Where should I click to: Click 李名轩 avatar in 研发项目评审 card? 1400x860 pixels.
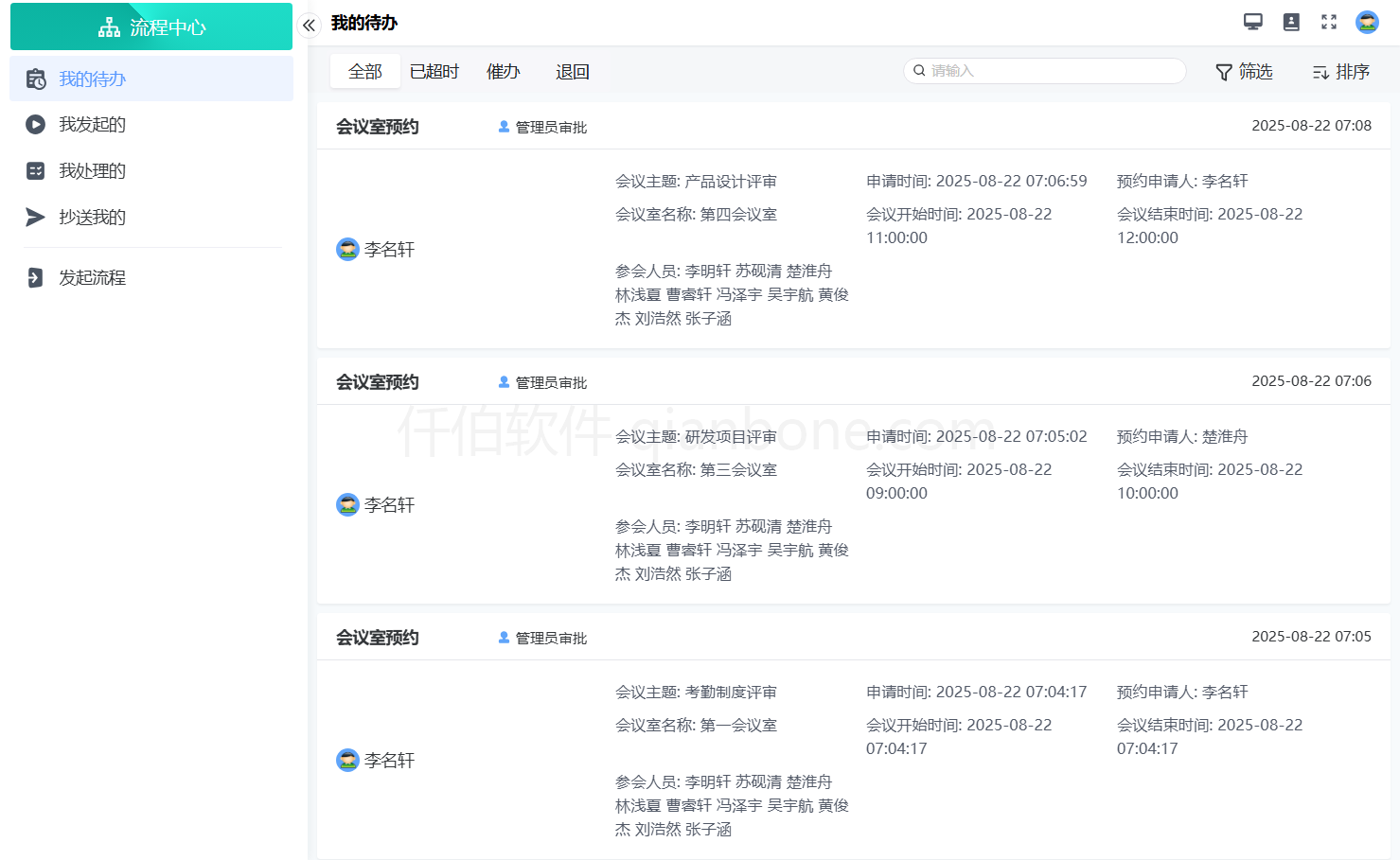[x=347, y=505]
